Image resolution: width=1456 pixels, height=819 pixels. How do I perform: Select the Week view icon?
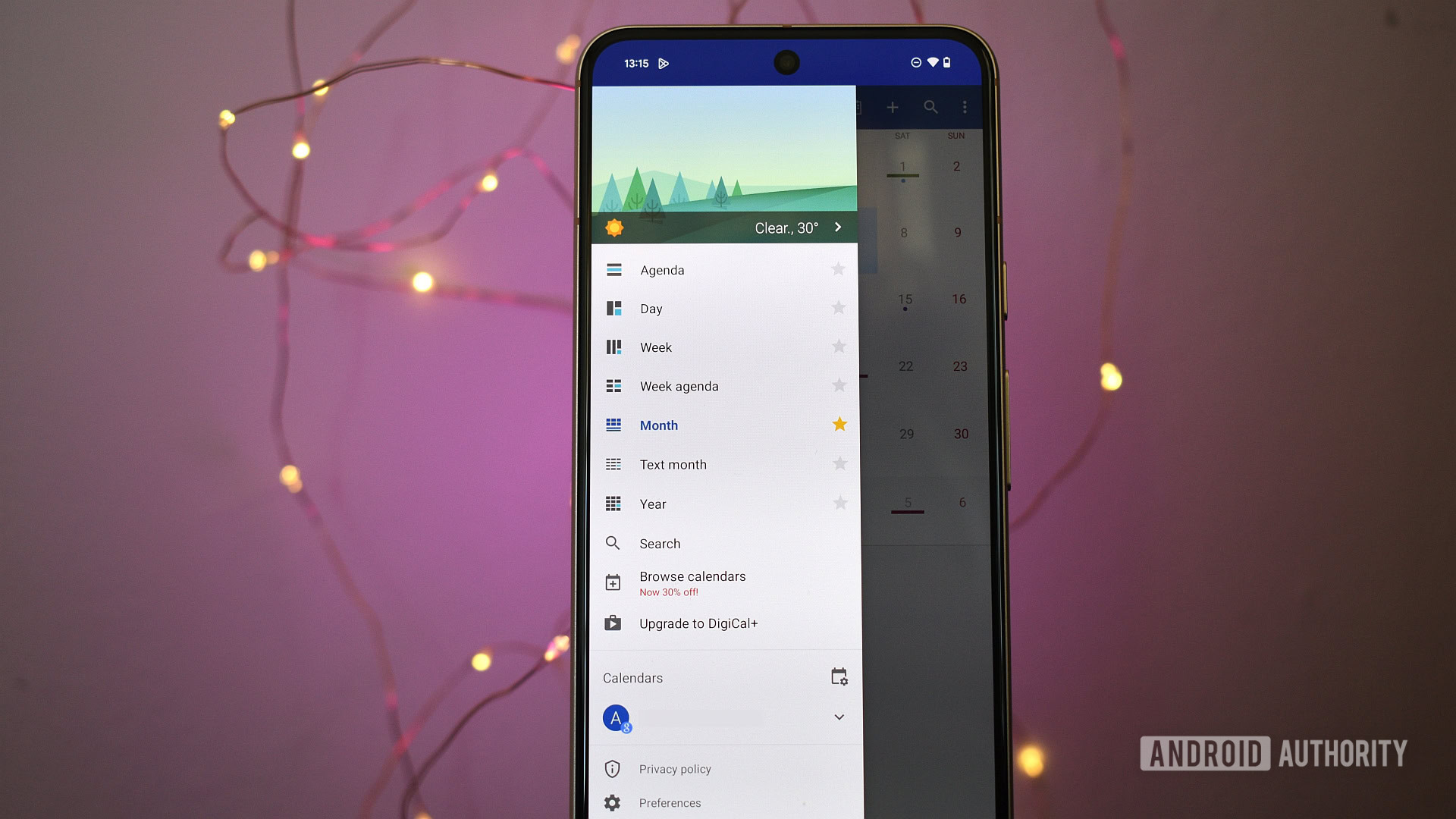point(613,347)
